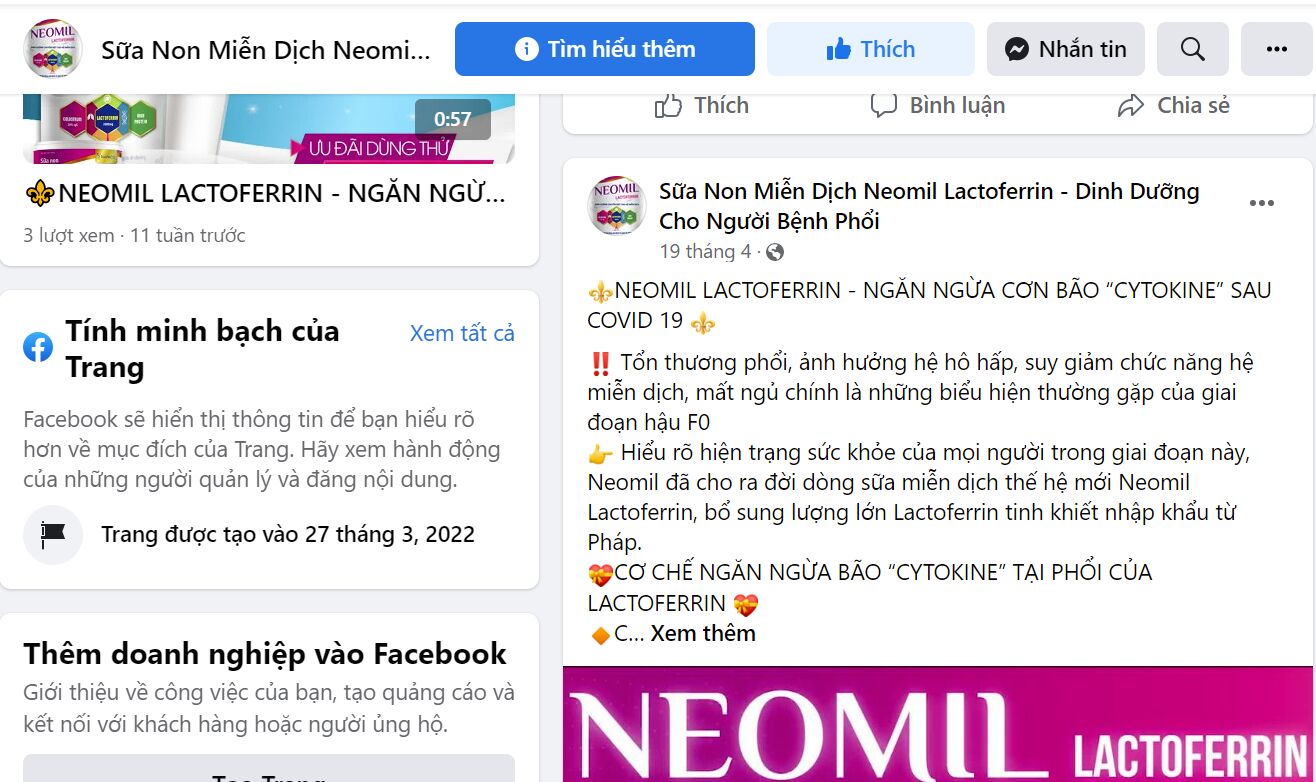Open the Neomil page avatar in the header
Image resolution: width=1316 pixels, height=782 pixels.
pyautogui.click(x=52, y=49)
